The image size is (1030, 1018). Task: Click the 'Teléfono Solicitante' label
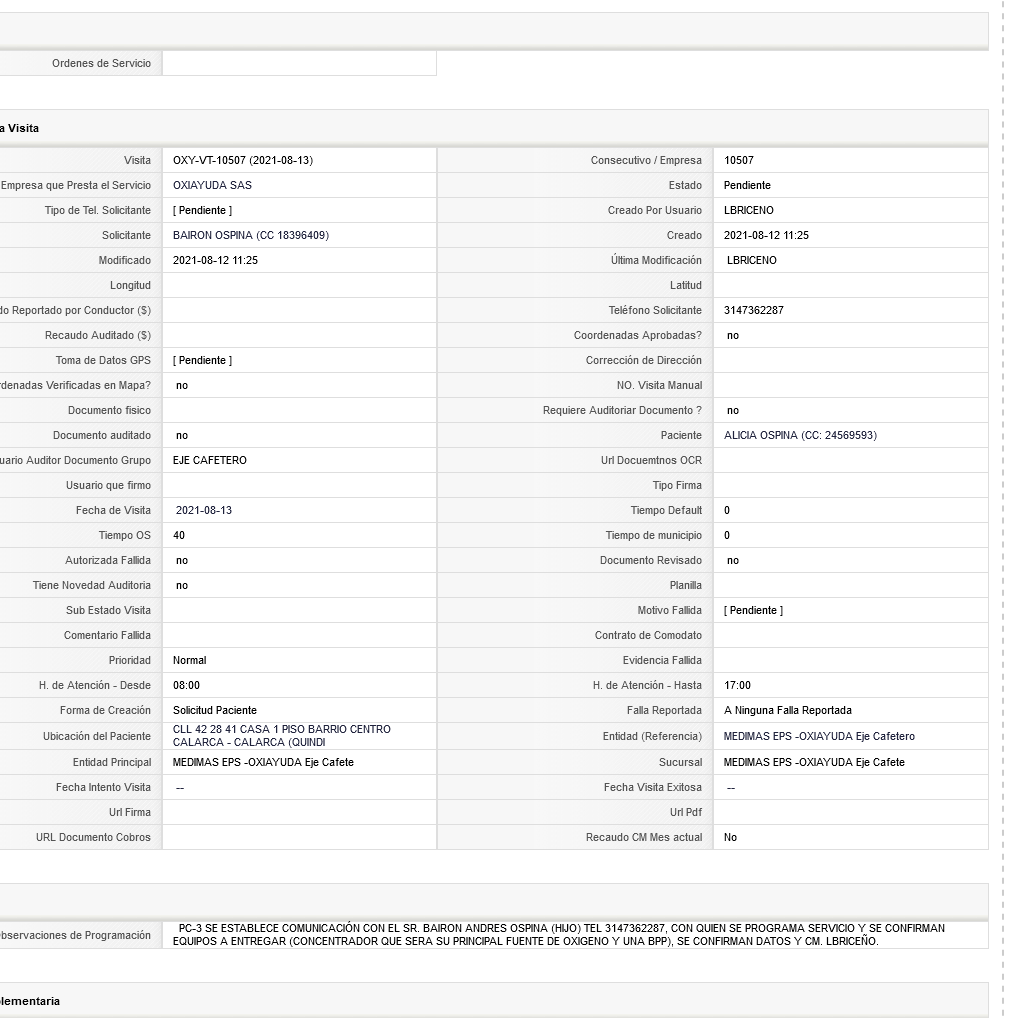click(655, 310)
